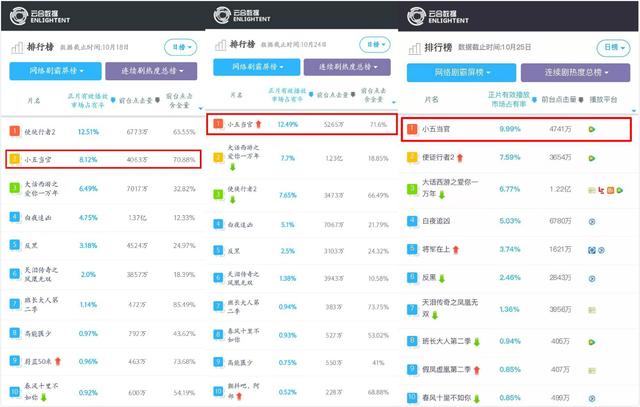Image resolution: width=640 pixels, height=407 pixels.
Task: Click platform icon in 天泪传奇之凤凰无双 row, October 25
Action: pos(592,310)
